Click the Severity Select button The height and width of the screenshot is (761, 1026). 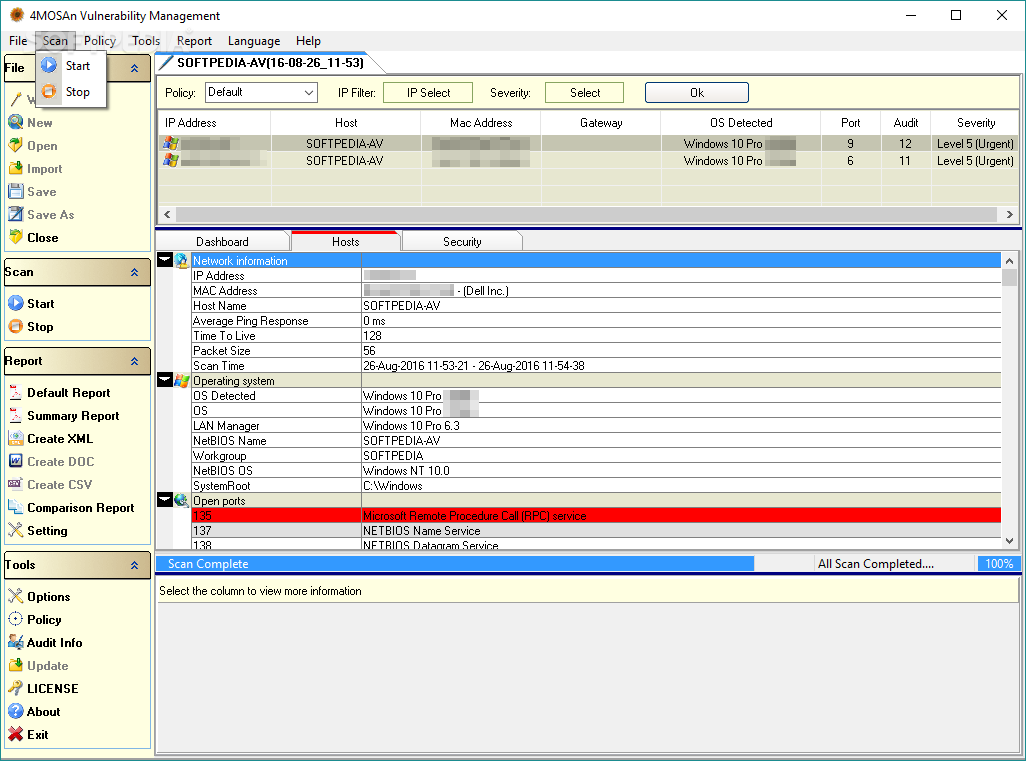(584, 93)
